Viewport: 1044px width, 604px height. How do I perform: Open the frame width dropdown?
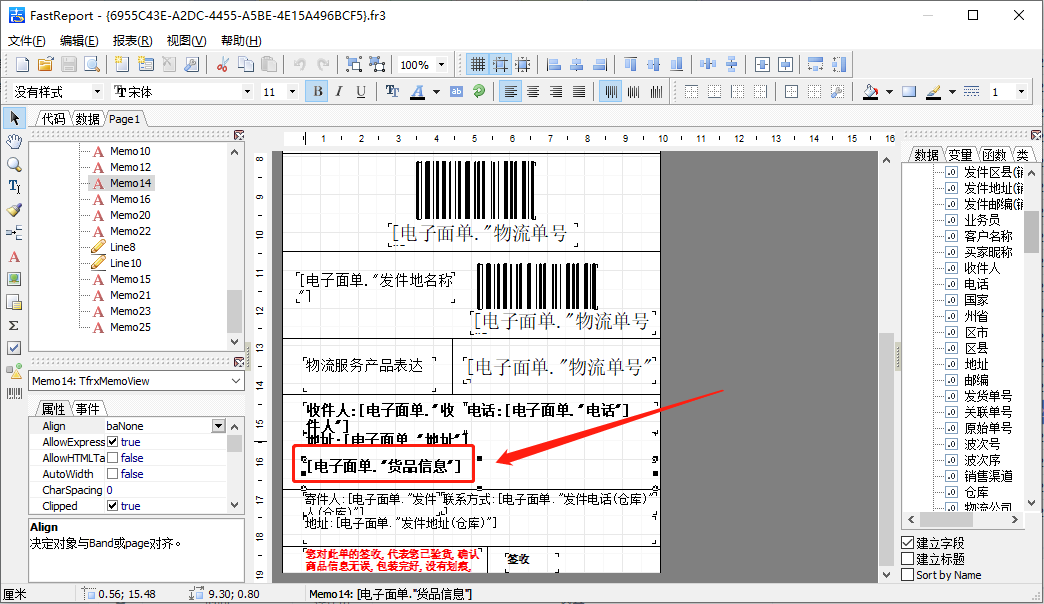1021,92
